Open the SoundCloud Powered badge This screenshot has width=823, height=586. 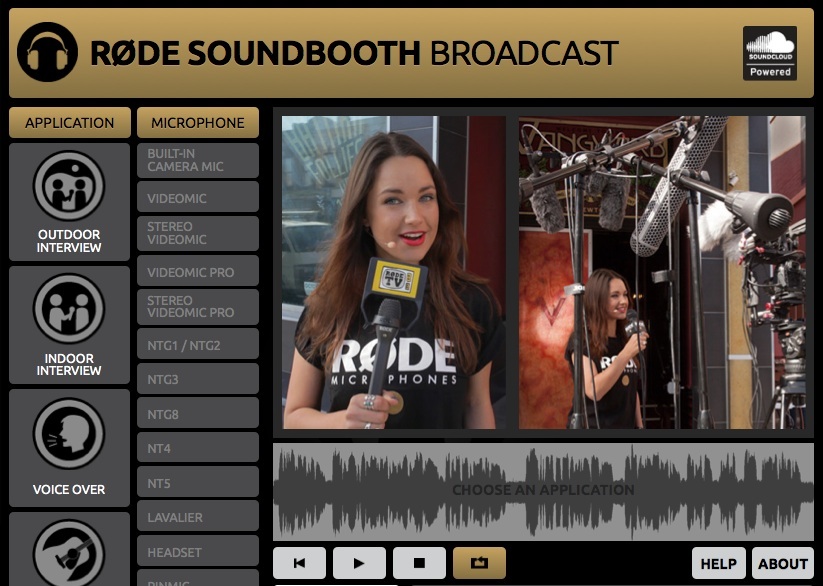[x=769, y=53]
